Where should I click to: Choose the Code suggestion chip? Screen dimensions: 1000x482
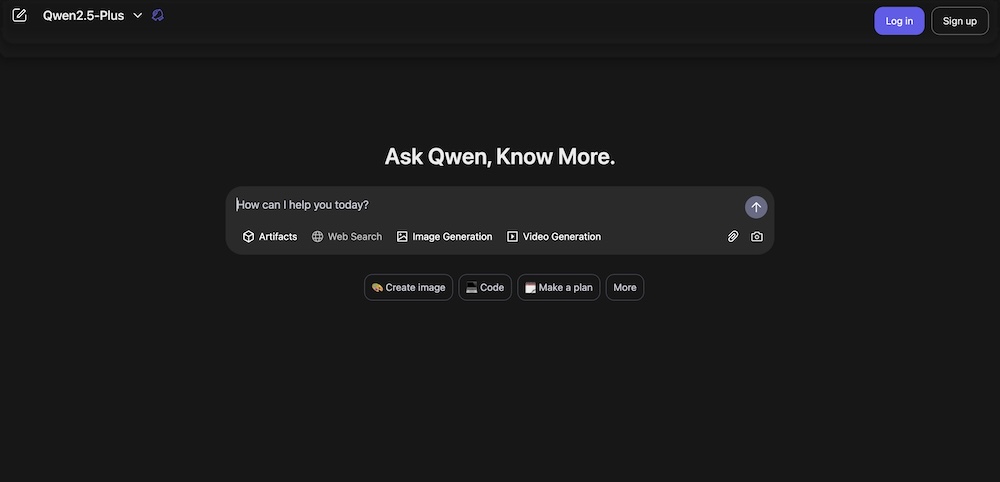(485, 288)
